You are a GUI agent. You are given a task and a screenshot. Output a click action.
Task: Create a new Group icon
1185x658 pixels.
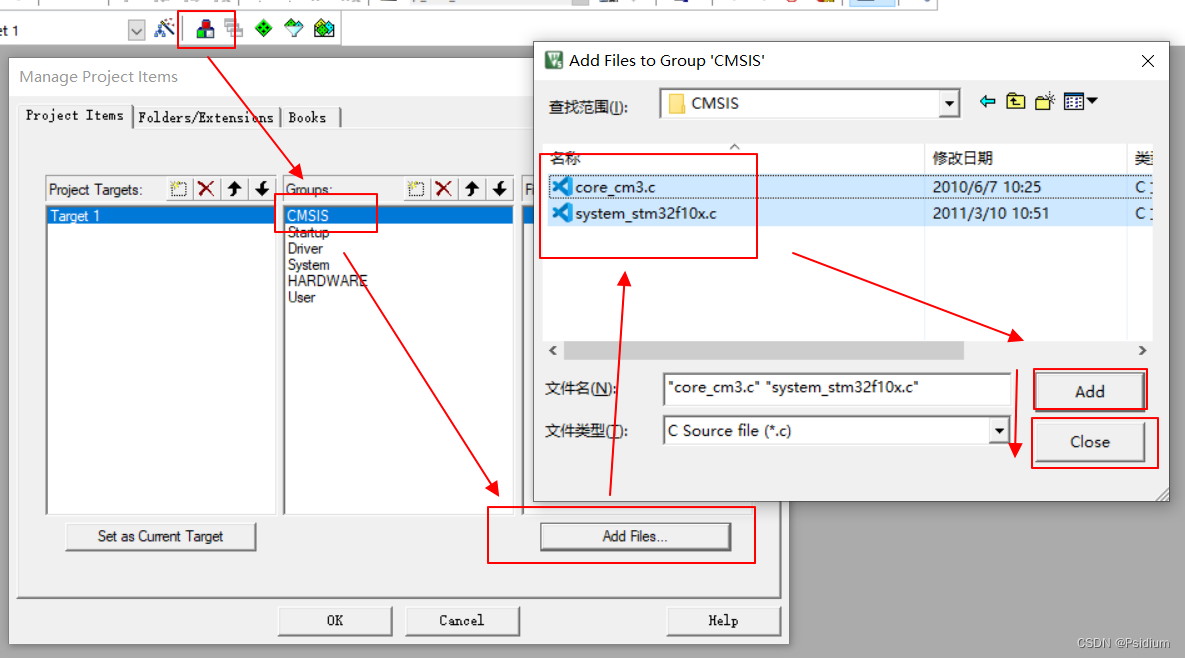416,189
